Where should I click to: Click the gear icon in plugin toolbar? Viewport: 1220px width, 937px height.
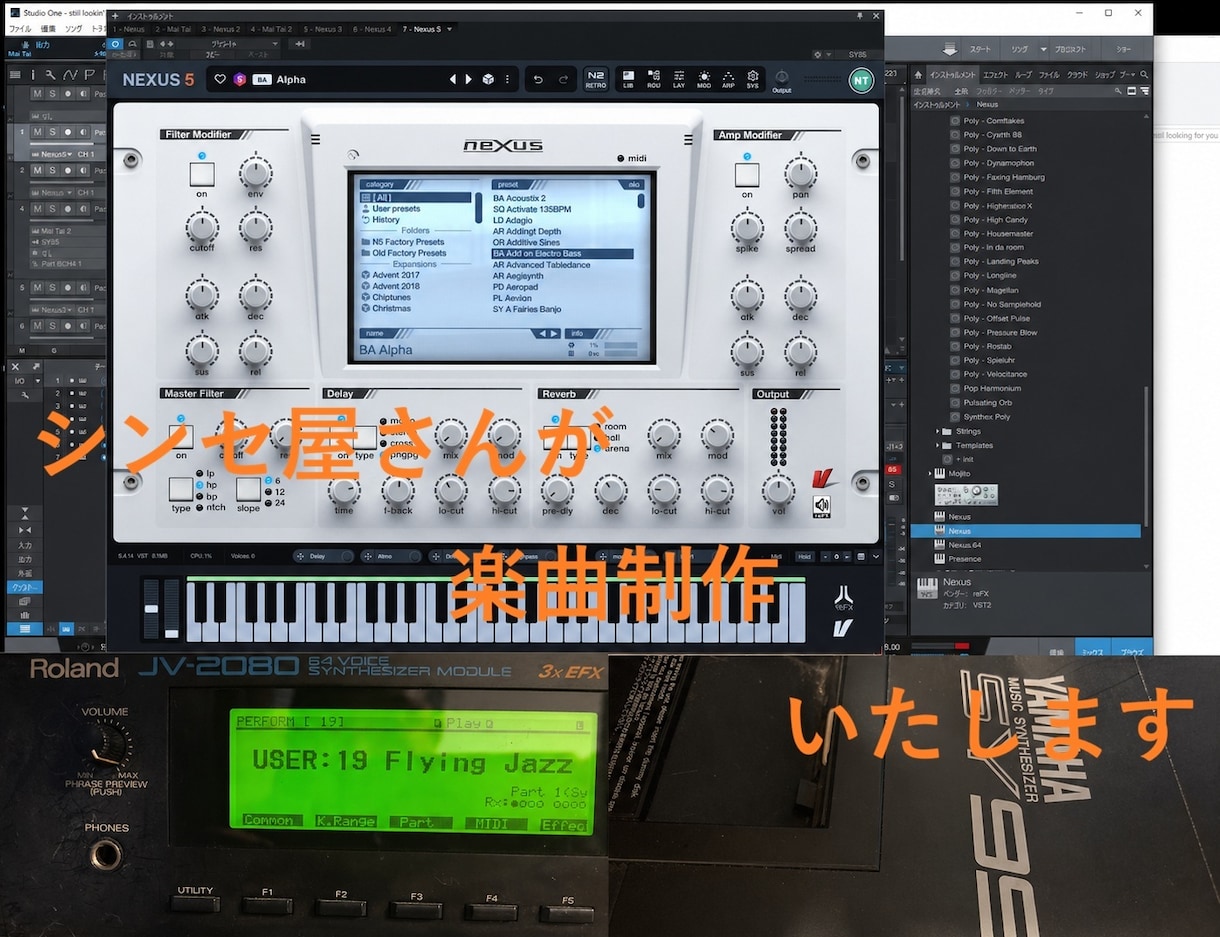[817, 55]
